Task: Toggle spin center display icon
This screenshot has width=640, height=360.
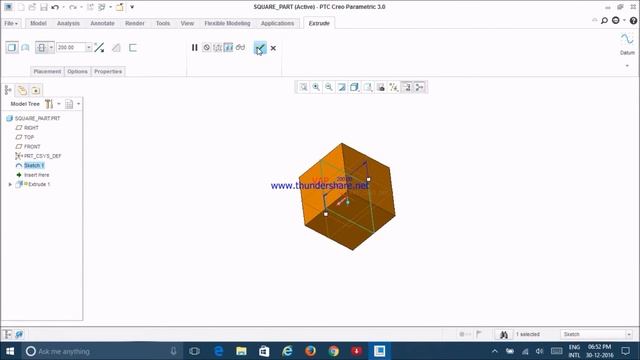Action: point(420,87)
